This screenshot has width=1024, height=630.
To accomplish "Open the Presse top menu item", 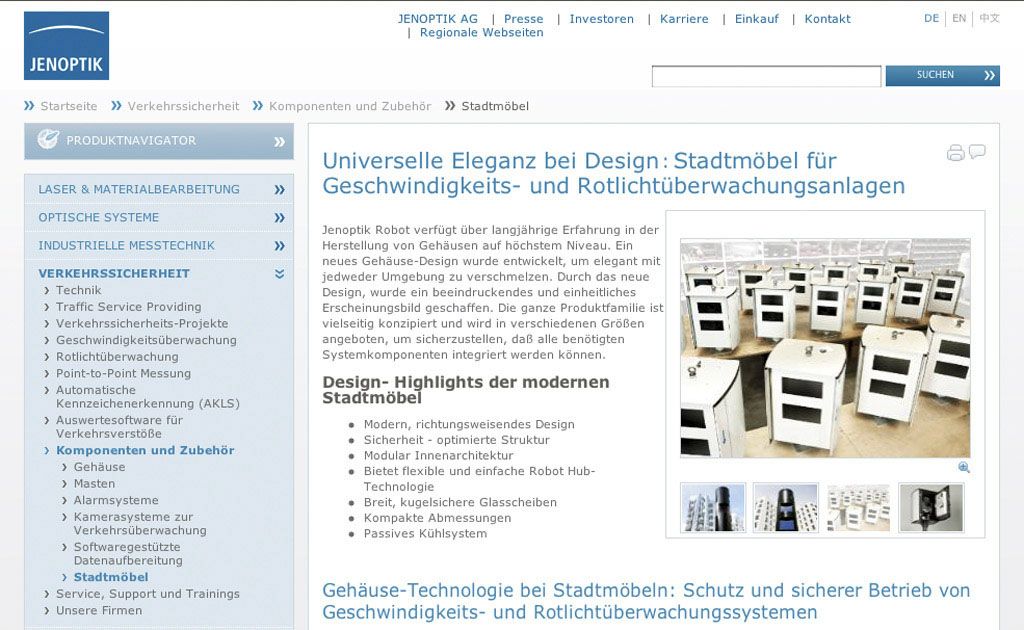I will (x=523, y=19).
